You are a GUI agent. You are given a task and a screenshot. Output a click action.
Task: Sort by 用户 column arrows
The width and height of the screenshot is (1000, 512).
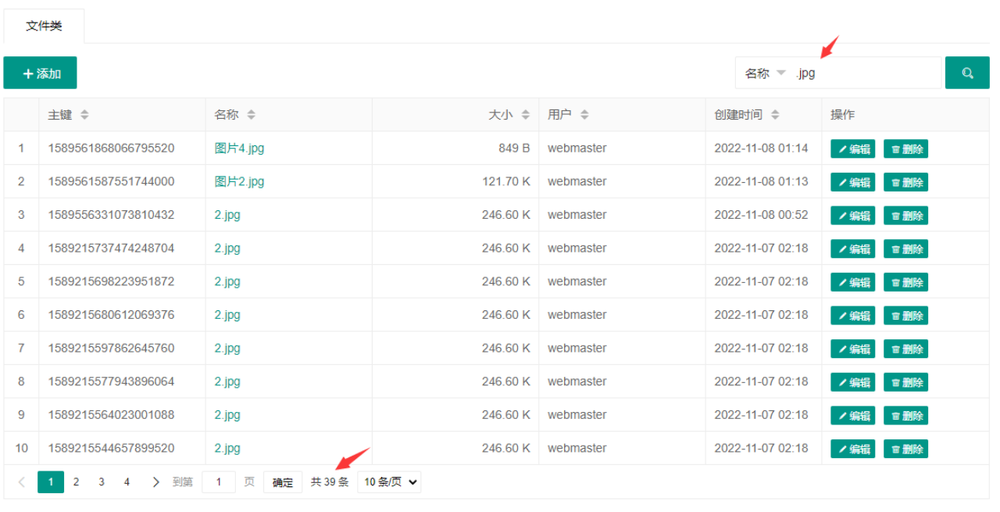[584, 115]
